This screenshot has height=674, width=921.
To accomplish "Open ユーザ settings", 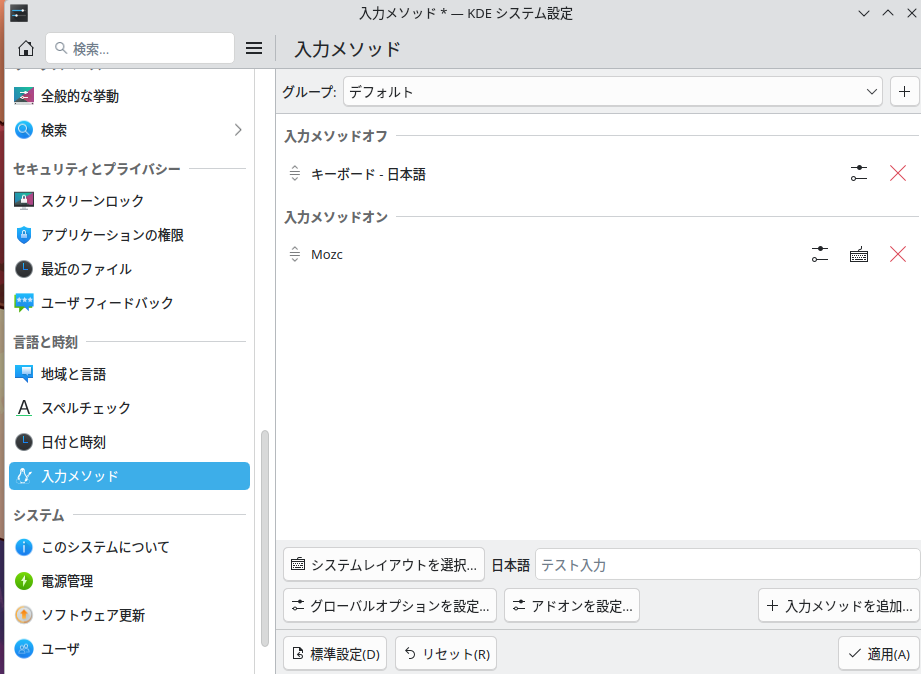I will [129, 649].
